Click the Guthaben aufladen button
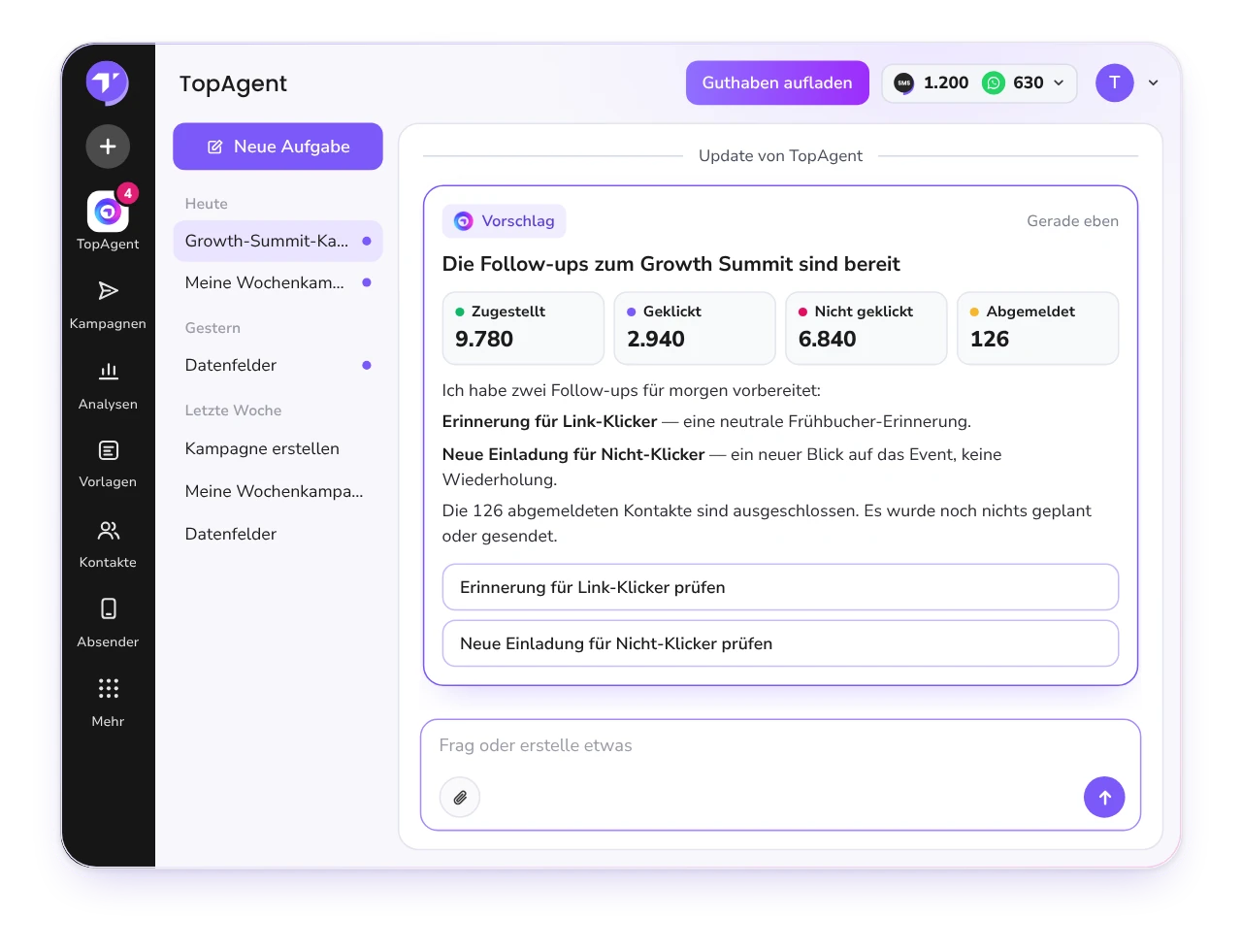Screen dimensions: 1242x952 [x=777, y=83]
